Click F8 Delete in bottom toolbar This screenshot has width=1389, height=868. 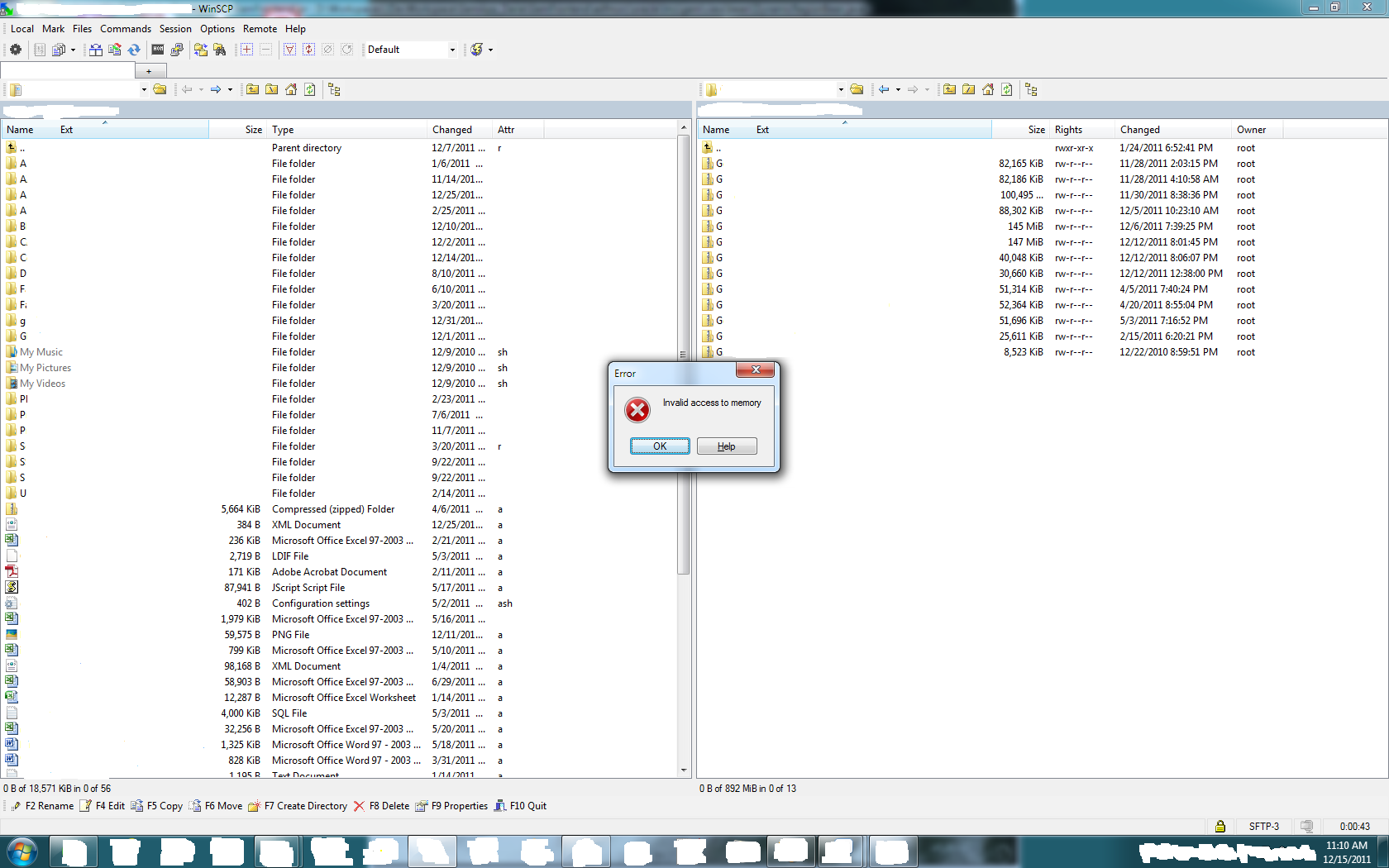[381, 806]
